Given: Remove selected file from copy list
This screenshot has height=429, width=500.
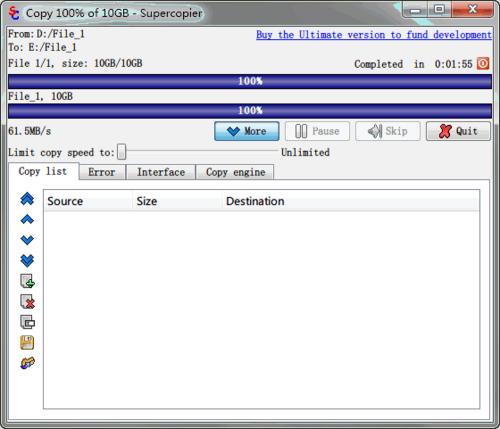Looking at the screenshot, I should click(27, 302).
